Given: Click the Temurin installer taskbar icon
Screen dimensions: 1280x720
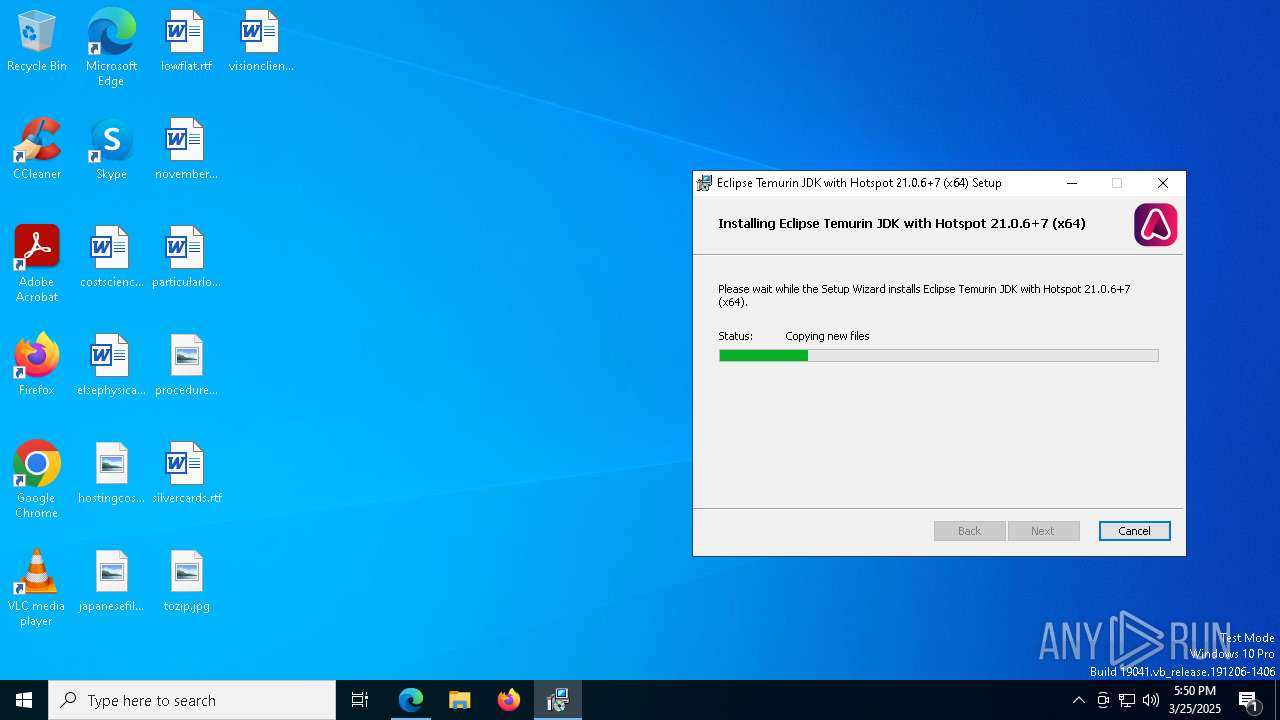Looking at the screenshot, I should (x=558, y=700).
